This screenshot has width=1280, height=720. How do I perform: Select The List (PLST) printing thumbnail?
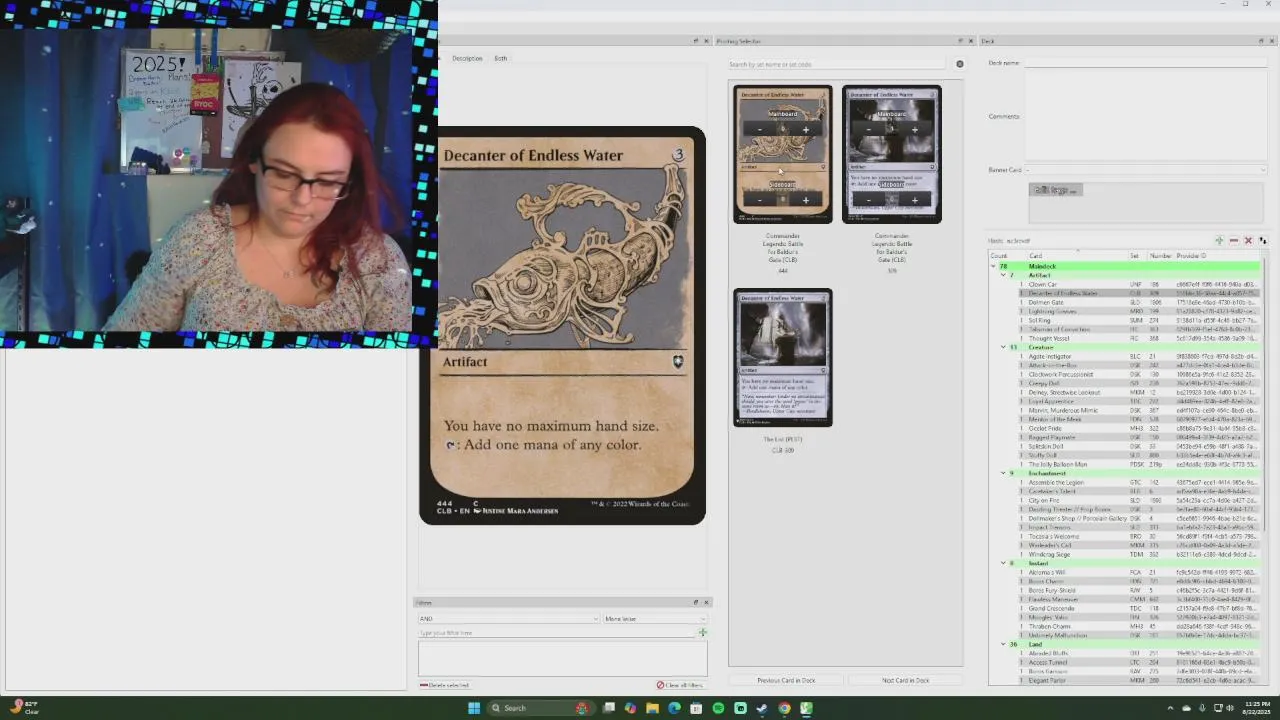[782, 358]
